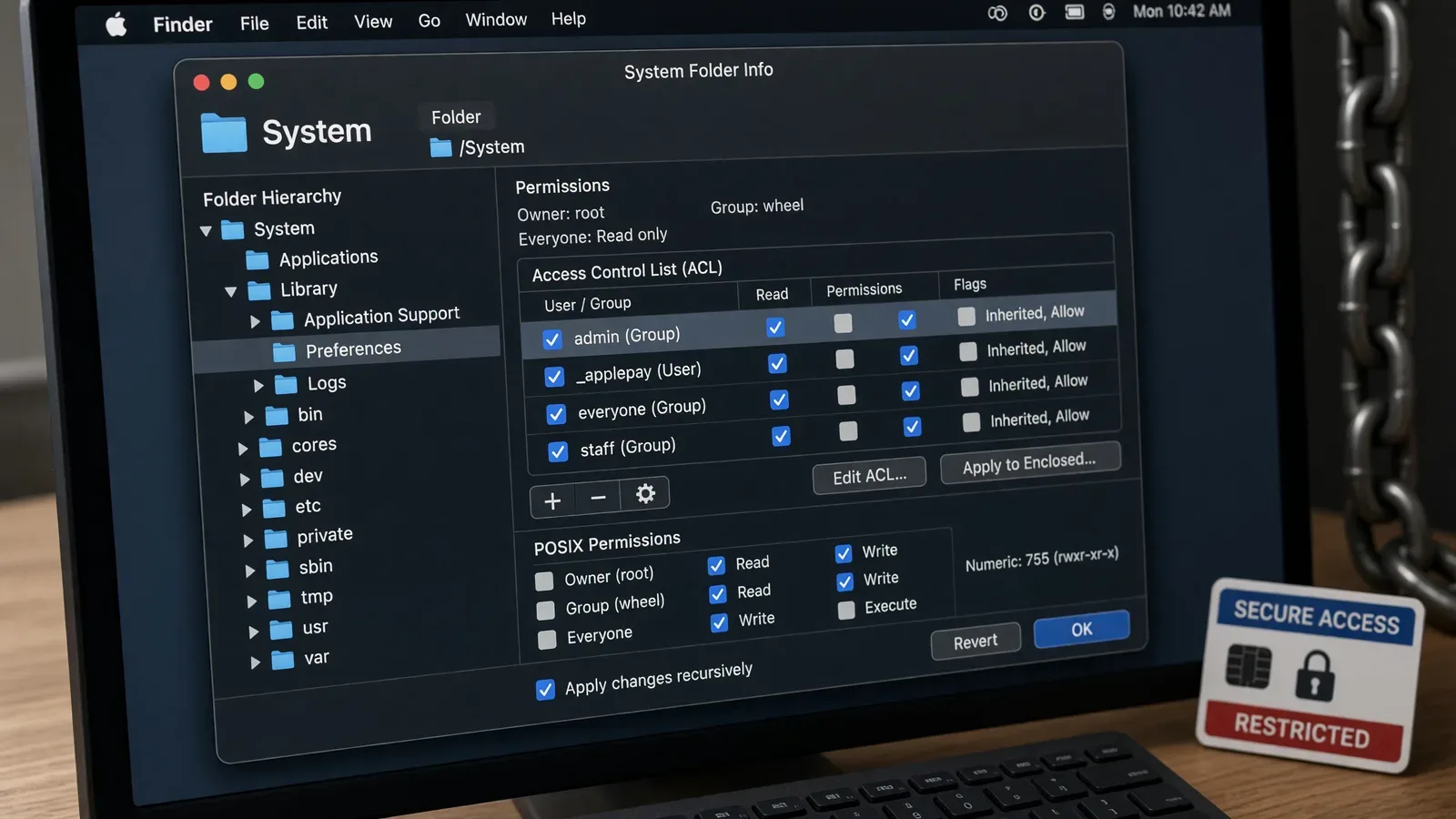Uncheck Apply changes recursively
The image size is (1456, 819).
[545, 689]
